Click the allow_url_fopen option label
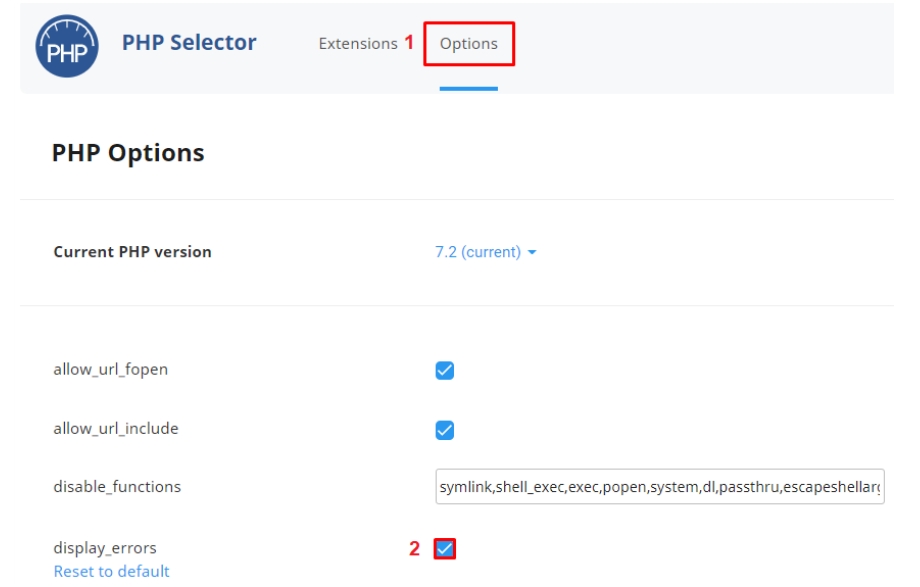Screen dimensions: 920x587 click(110, 370)
